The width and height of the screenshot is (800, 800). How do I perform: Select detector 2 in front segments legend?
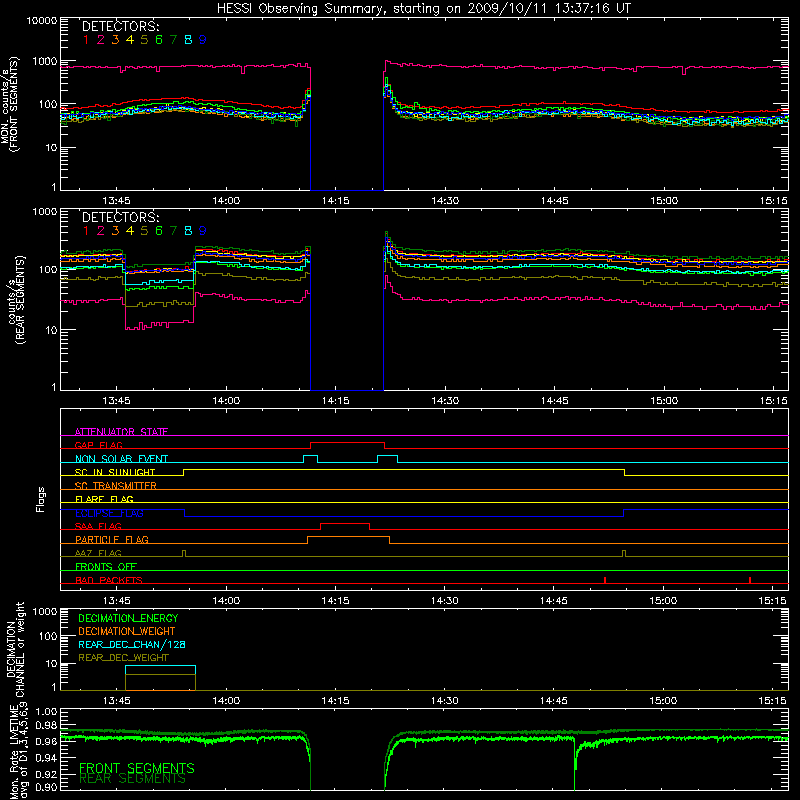[x=101, y=40]
